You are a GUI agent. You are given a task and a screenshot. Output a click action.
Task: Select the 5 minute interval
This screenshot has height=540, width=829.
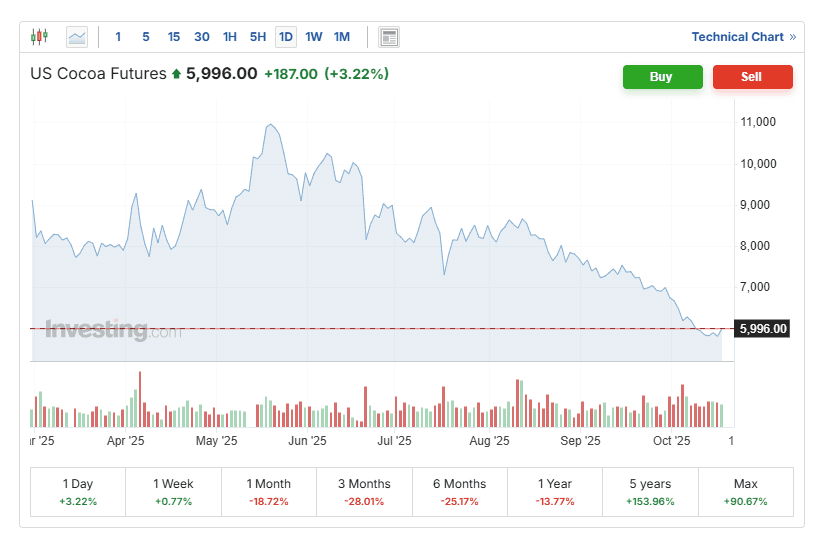click(x=146, y=37)
